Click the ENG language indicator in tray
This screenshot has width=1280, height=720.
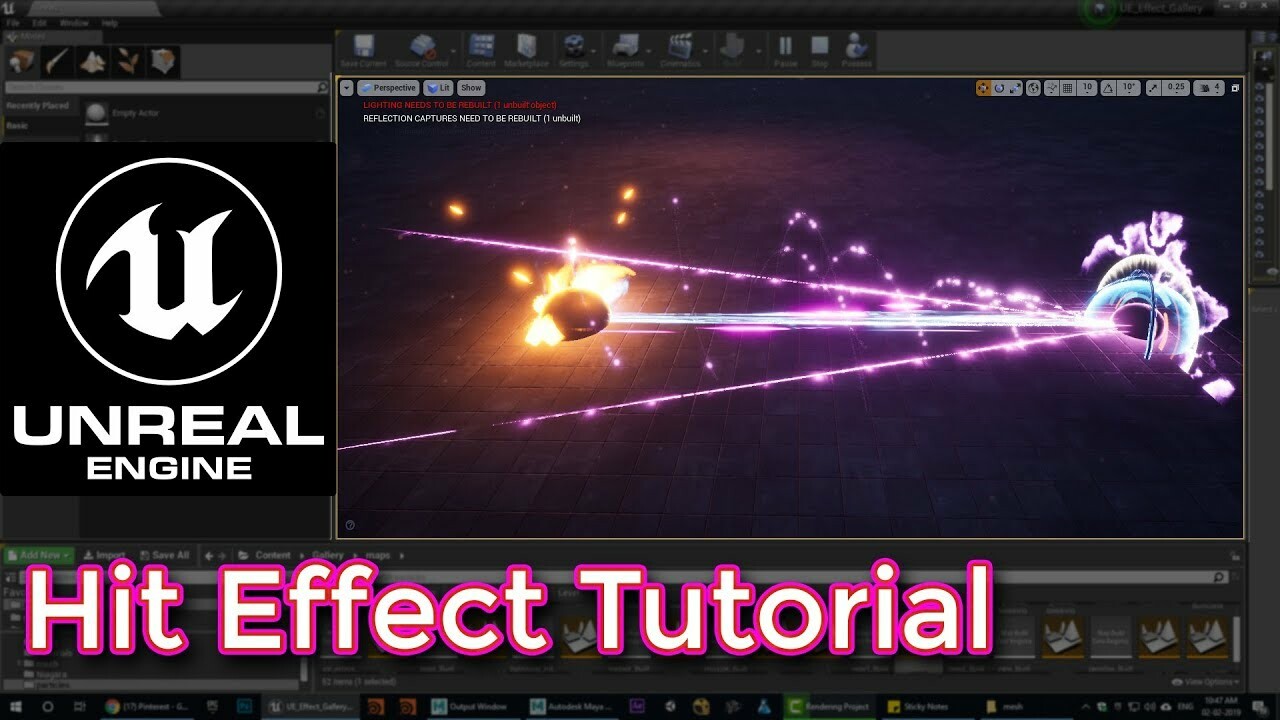tap(1187, 706)
